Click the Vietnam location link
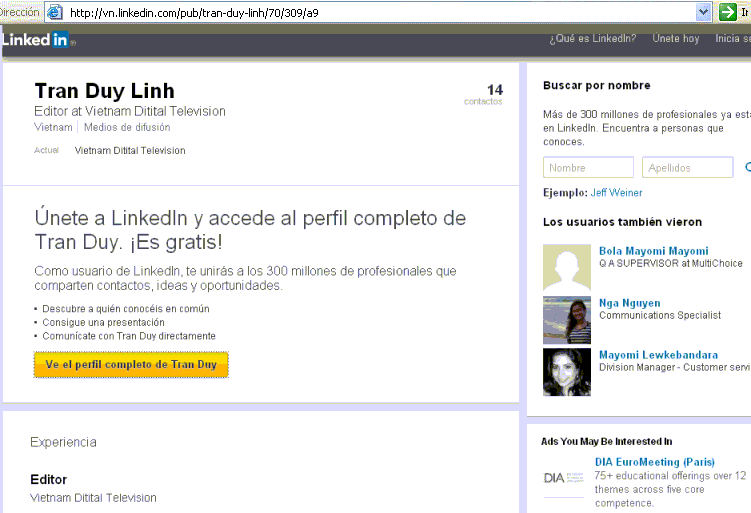 (53, 127)
